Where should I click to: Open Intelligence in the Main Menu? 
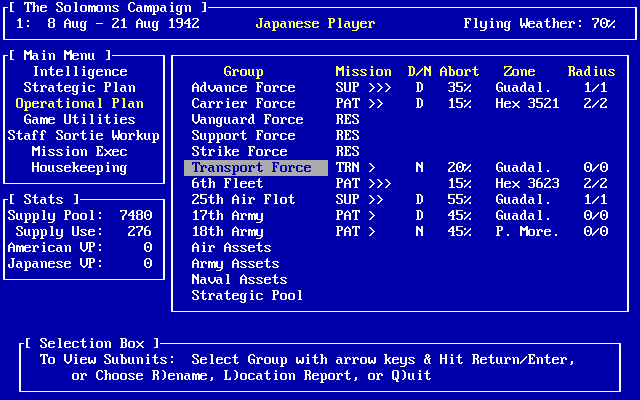point(80,71)
